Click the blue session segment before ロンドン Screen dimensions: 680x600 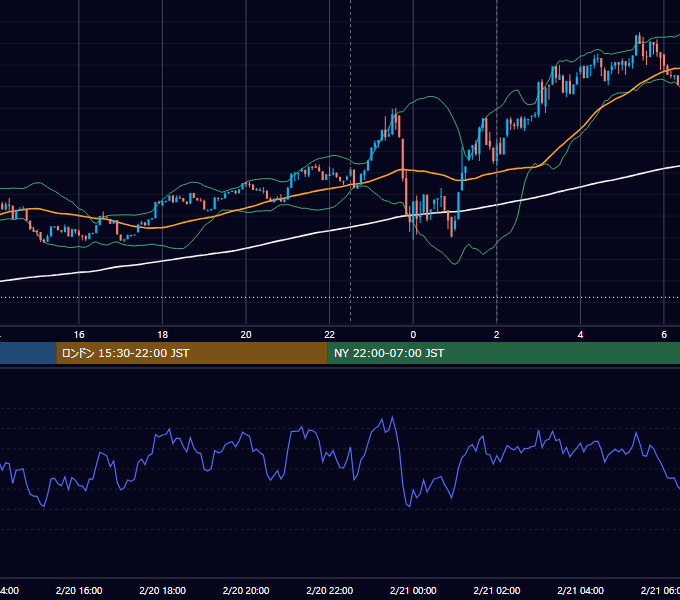28,353
